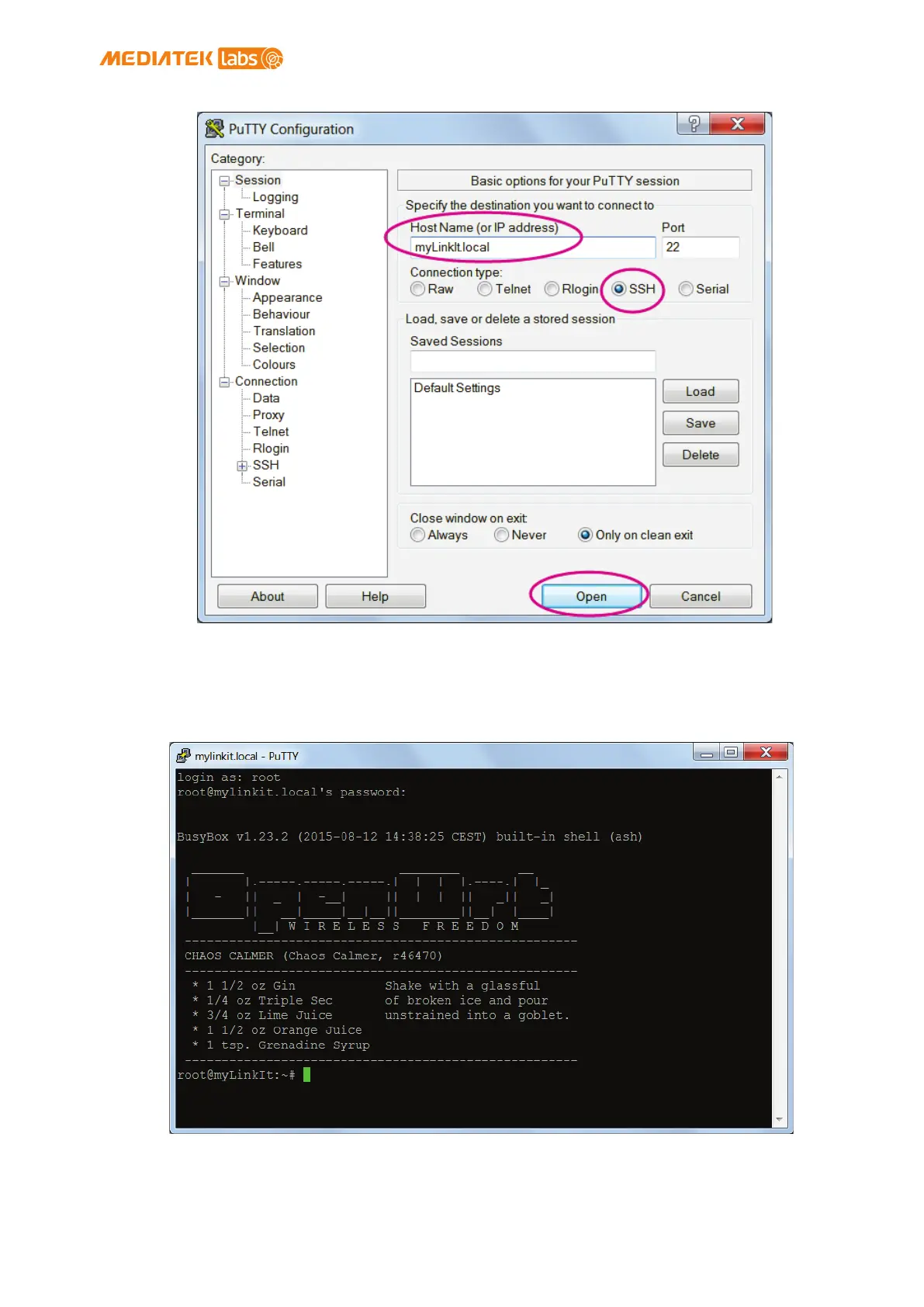Screen dimensions: 924x1307
Task: Choose Always for close window on exit
Action: point(418,535)
